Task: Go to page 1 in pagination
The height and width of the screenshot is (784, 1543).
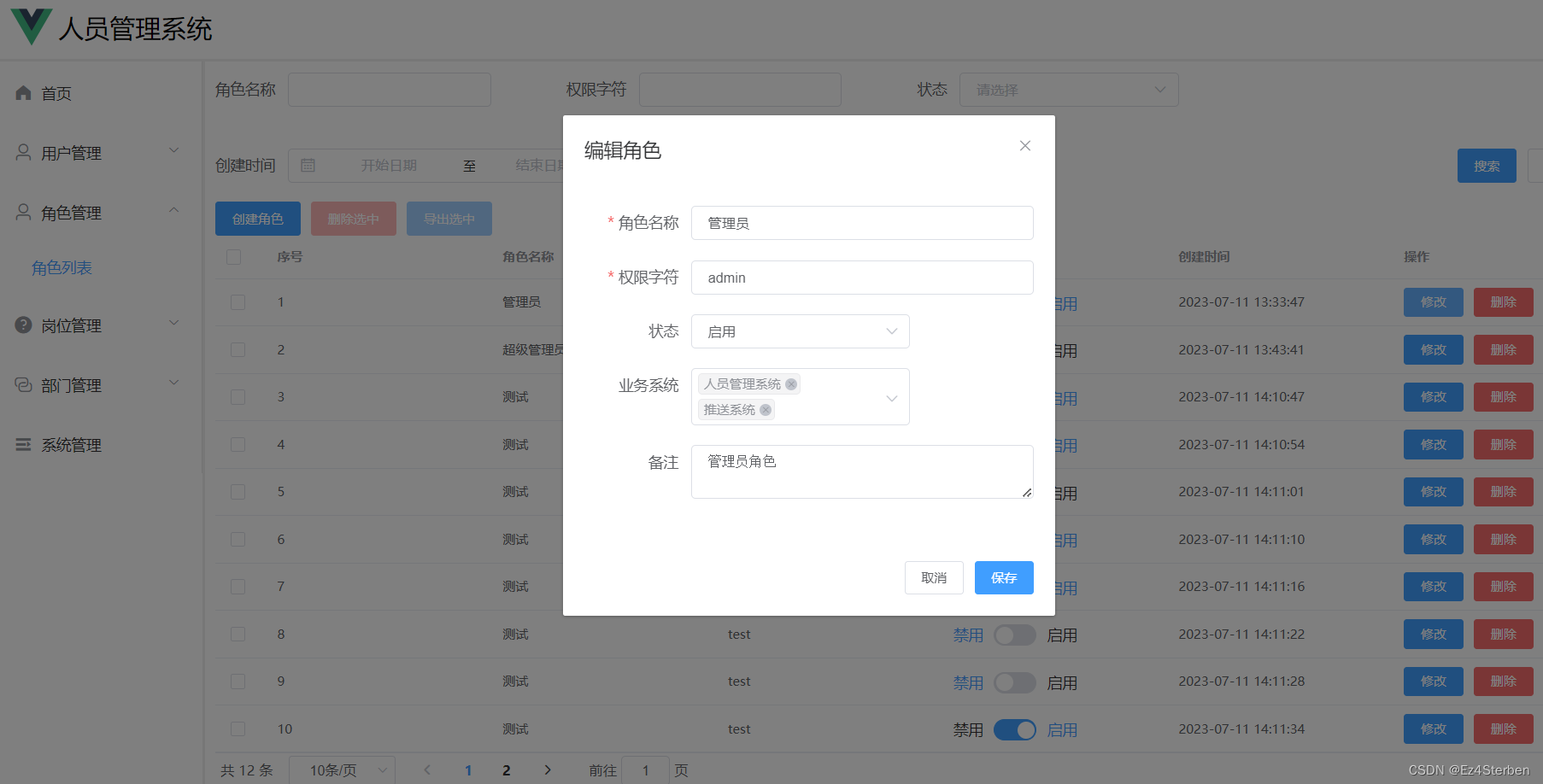Action: point(468,770)
